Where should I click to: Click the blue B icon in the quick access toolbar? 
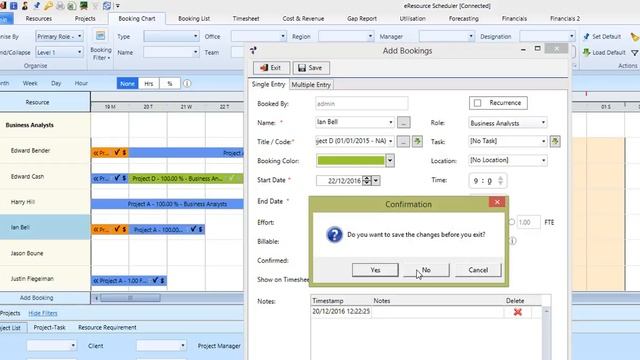13,6
